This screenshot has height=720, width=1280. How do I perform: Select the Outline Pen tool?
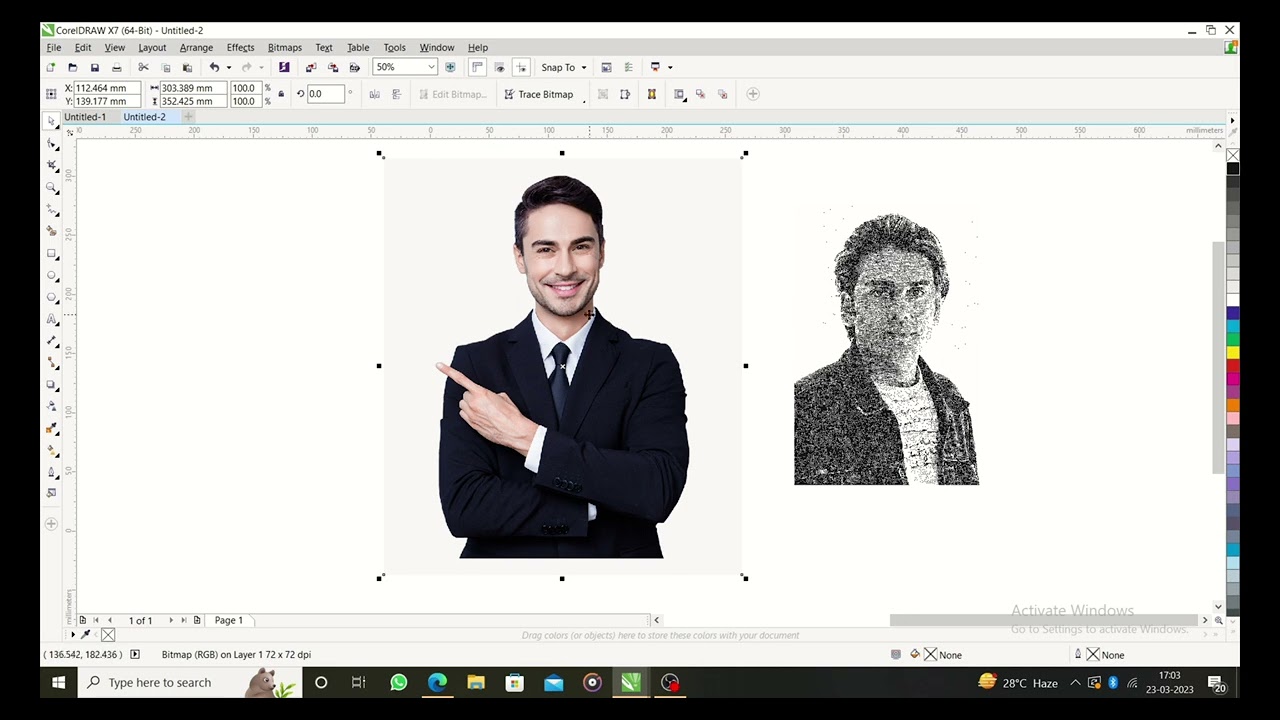tap(52, 472)
